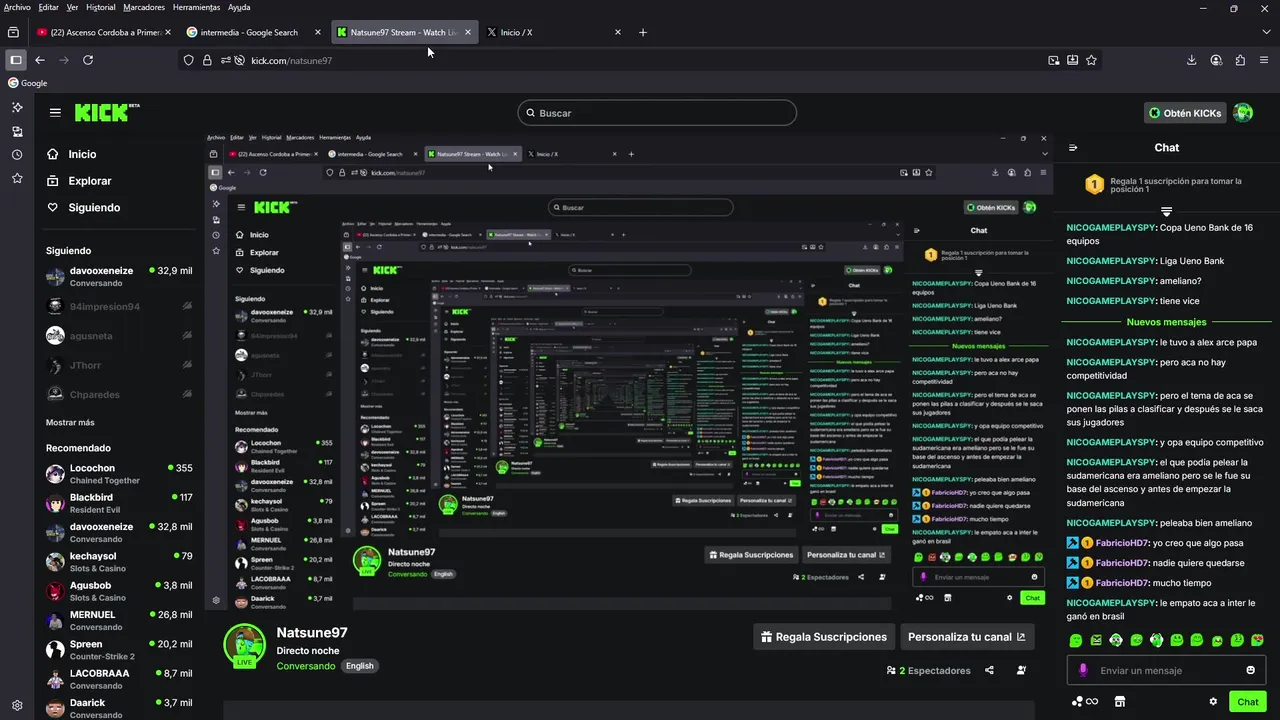This screenshot has height=720, width=1280.
Task: Open offline channel agusneta
Action: point(118,336)
